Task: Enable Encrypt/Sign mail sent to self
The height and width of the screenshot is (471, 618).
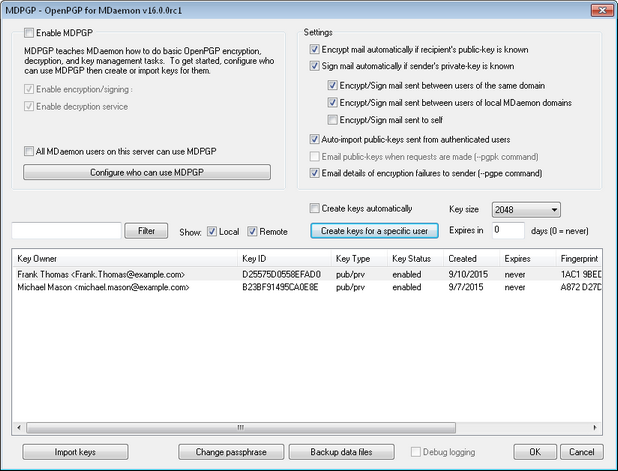Action: 333,120
